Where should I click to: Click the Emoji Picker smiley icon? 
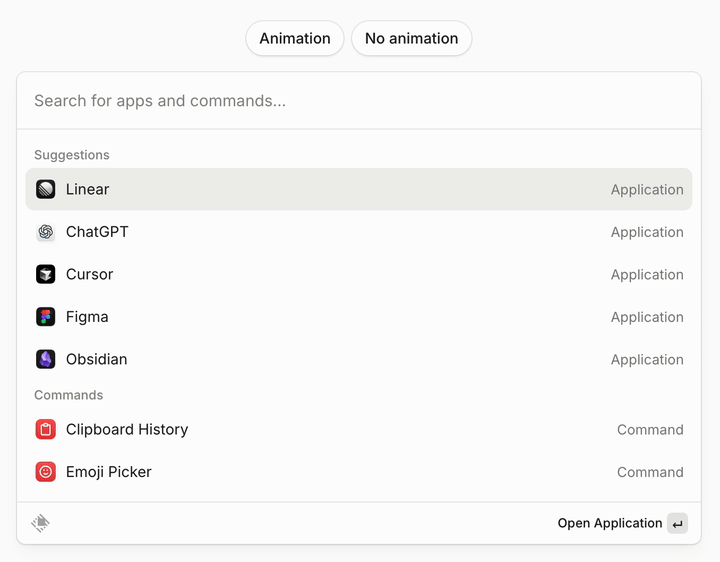[x=46, y=472]
